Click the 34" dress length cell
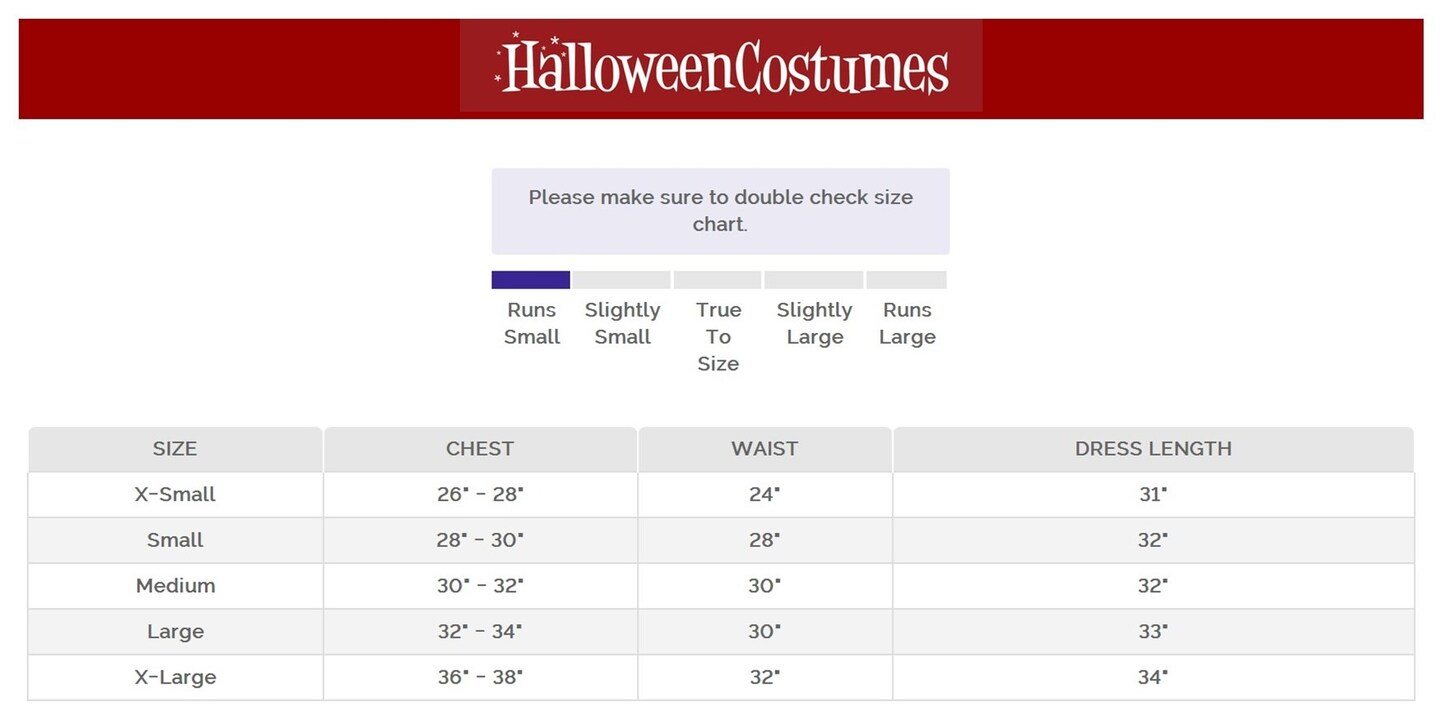Image resolution: width=1440 pixels, height=728 pixels. [x=1153, y=677]
